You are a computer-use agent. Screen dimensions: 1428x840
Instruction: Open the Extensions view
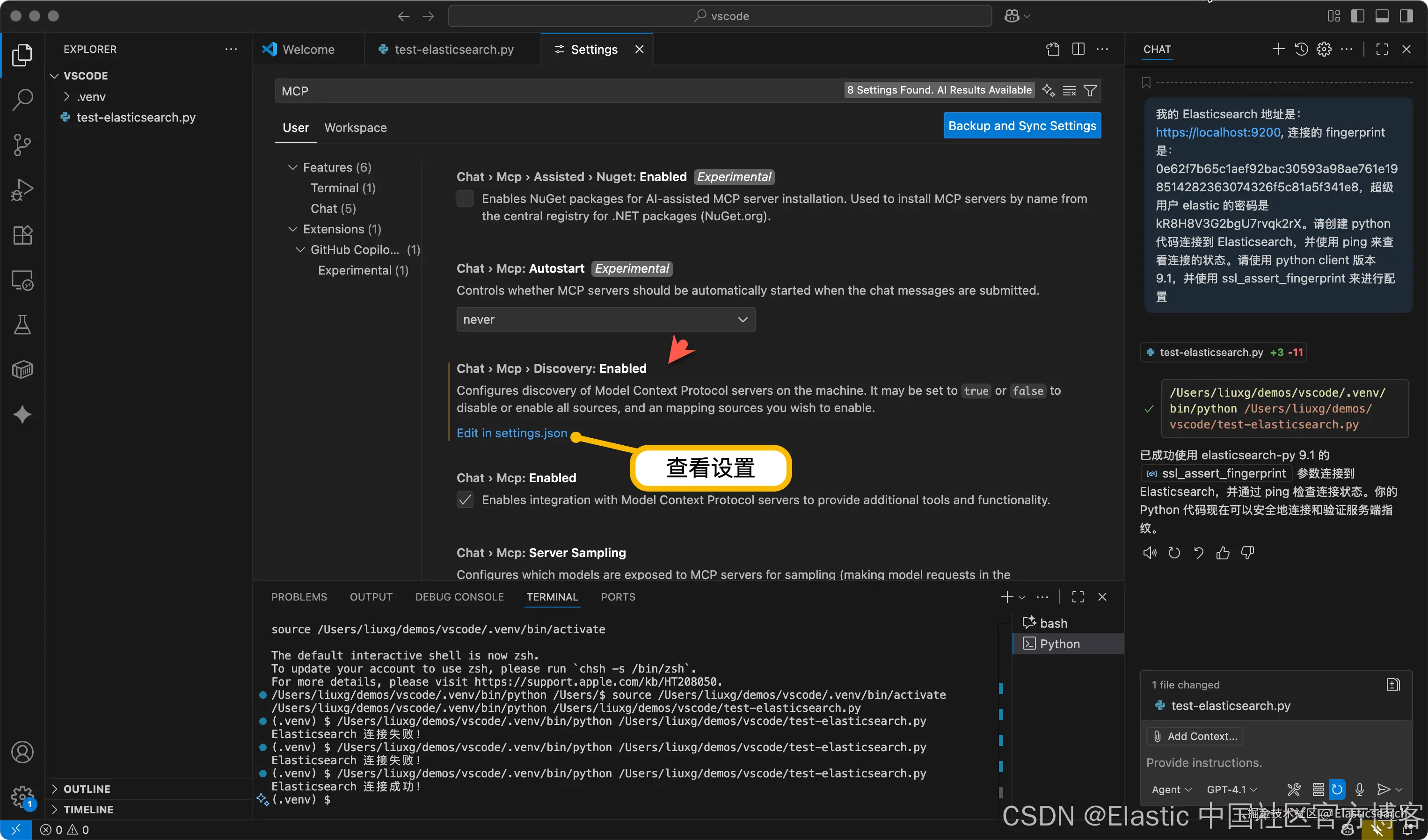(22, 234)
